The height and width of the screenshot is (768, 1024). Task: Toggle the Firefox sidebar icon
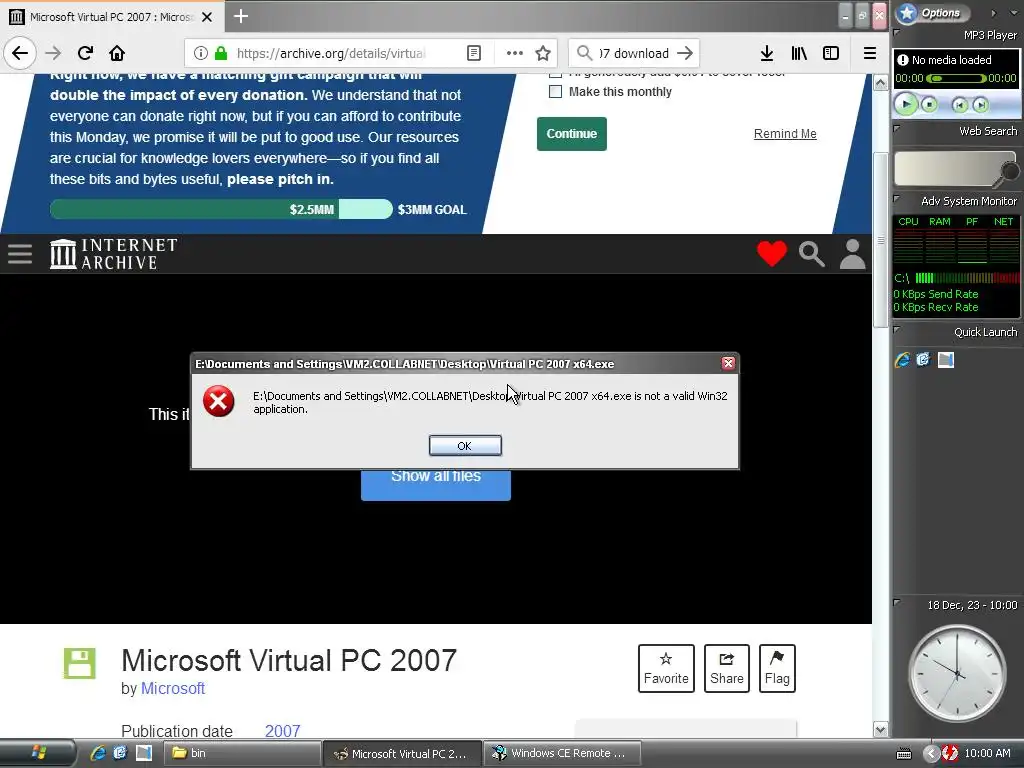coord(831,53)
